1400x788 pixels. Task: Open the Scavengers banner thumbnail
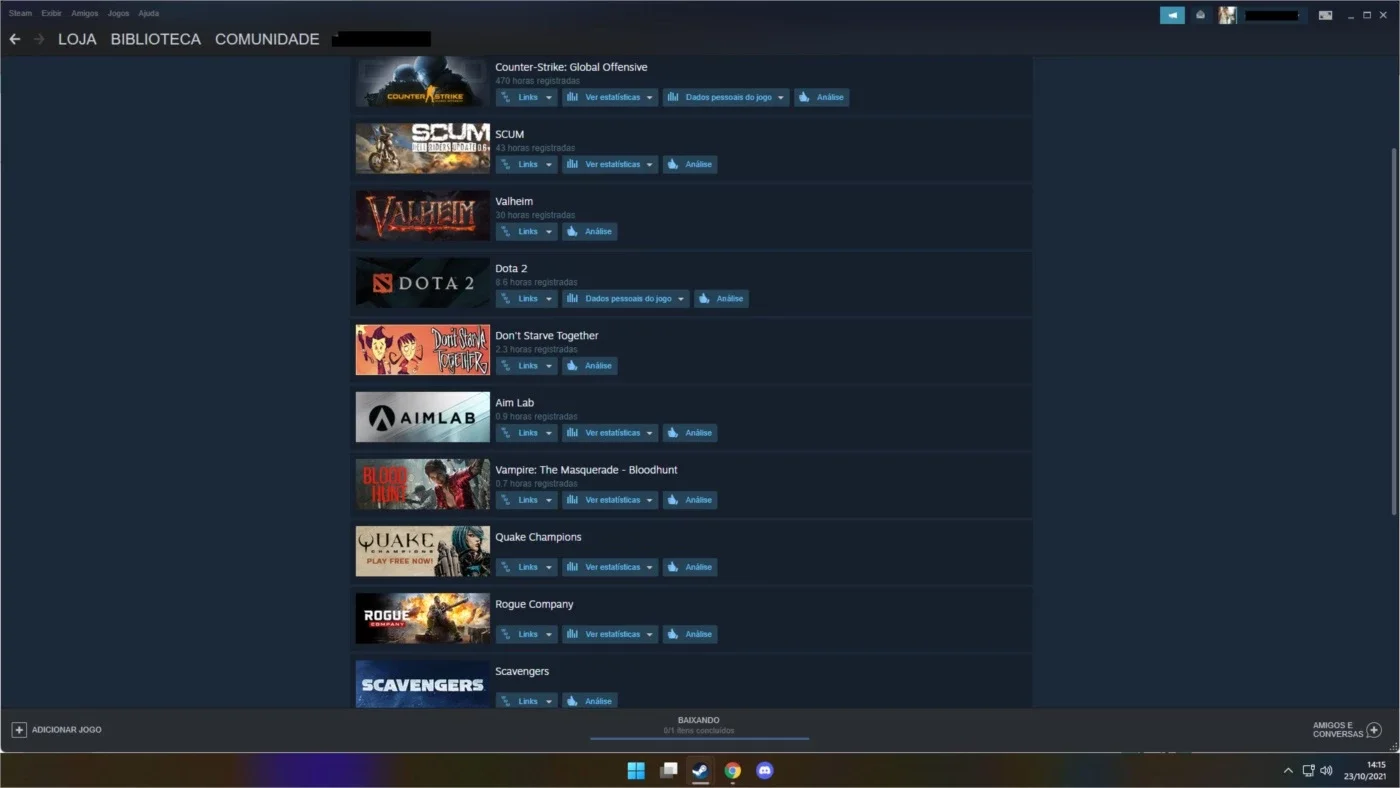(423, 684)
